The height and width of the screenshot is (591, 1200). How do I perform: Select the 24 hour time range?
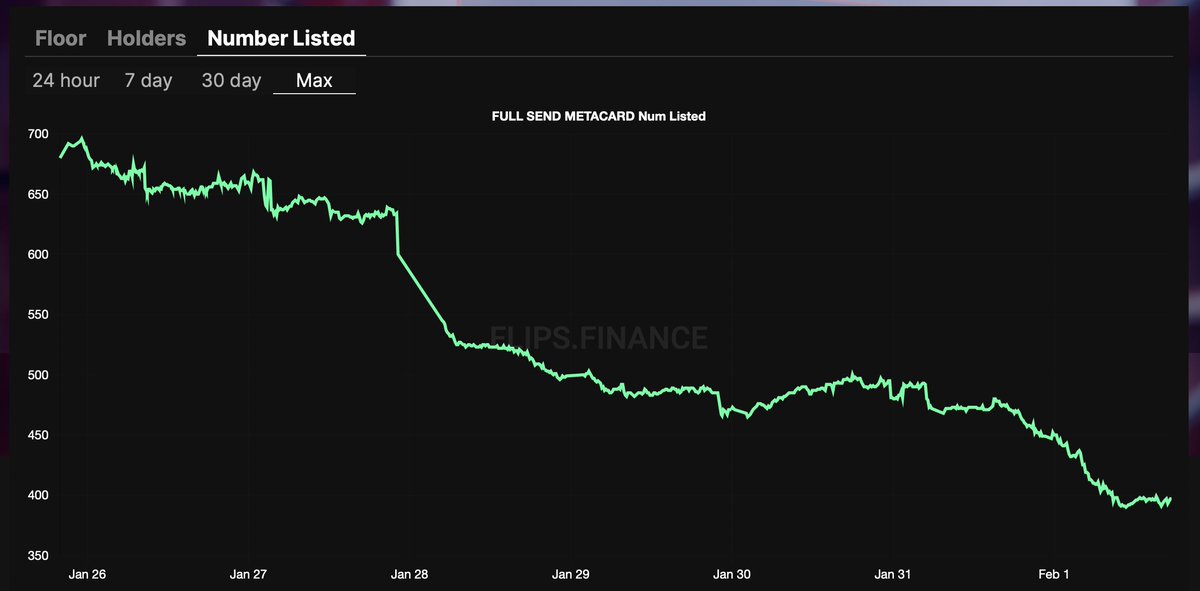tap(65, 80)
